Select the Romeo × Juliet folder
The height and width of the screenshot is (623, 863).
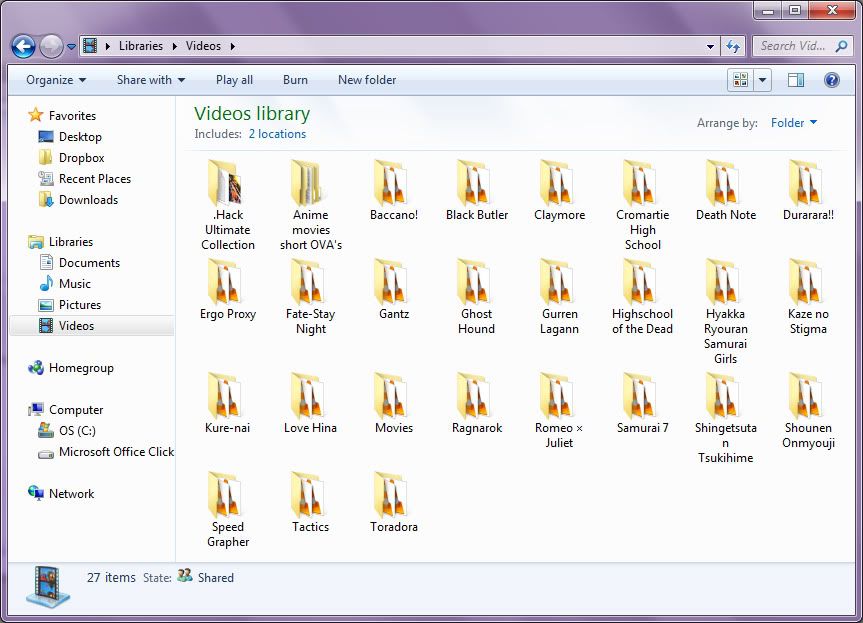[559, 411]
